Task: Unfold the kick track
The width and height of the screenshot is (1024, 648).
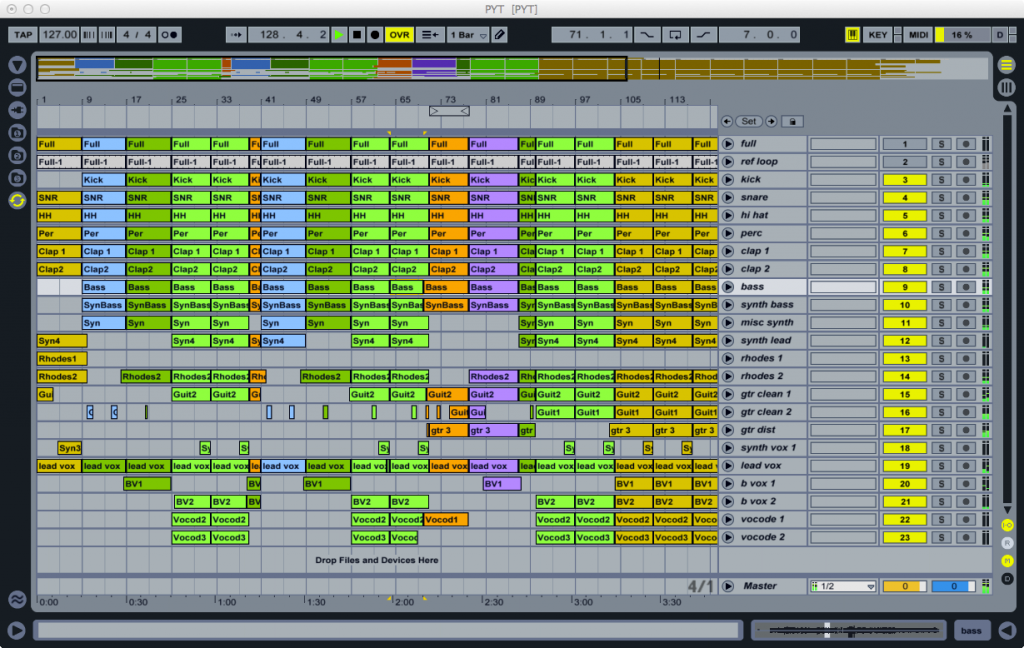Action: (x=728, y=180)
